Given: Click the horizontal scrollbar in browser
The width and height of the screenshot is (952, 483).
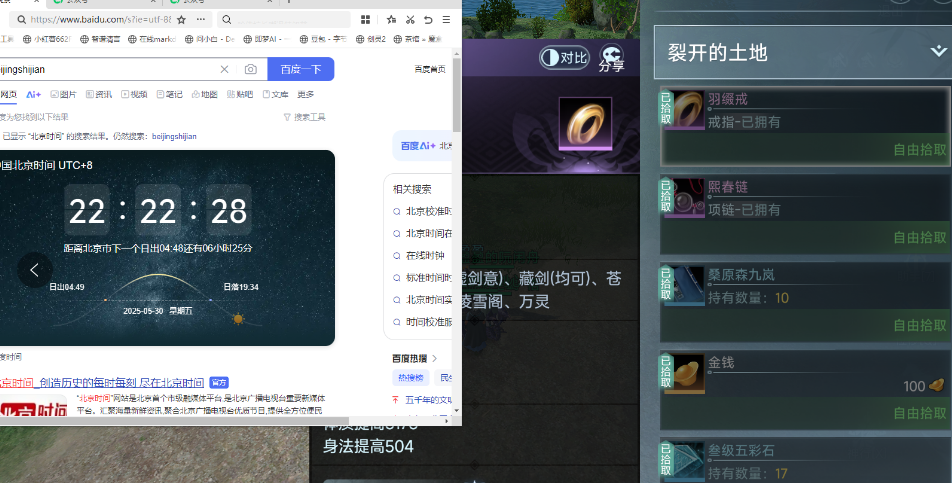Looking at the screenshot, I should point(175,420).
